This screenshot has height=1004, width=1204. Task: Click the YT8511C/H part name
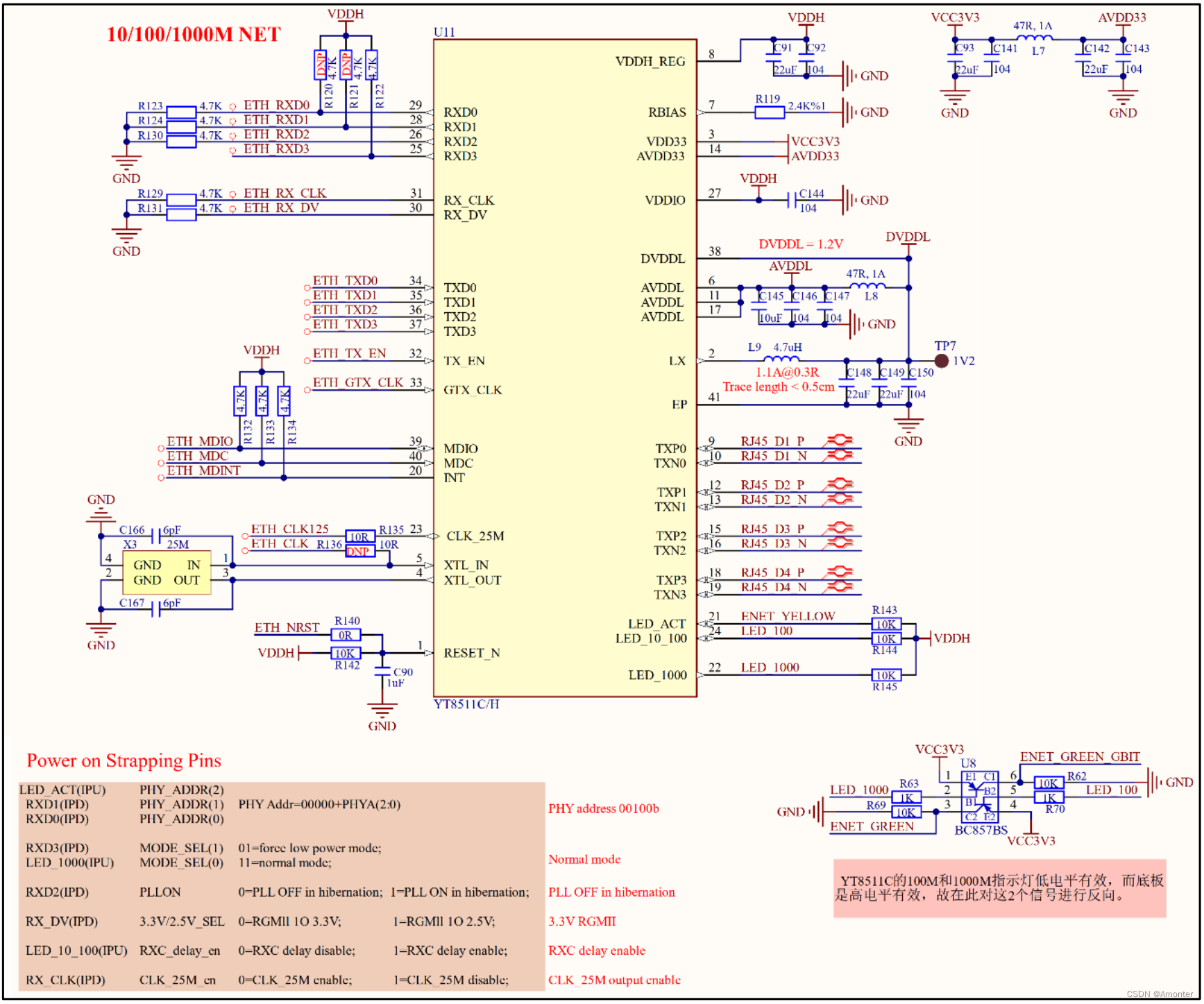tap(466, 704)
